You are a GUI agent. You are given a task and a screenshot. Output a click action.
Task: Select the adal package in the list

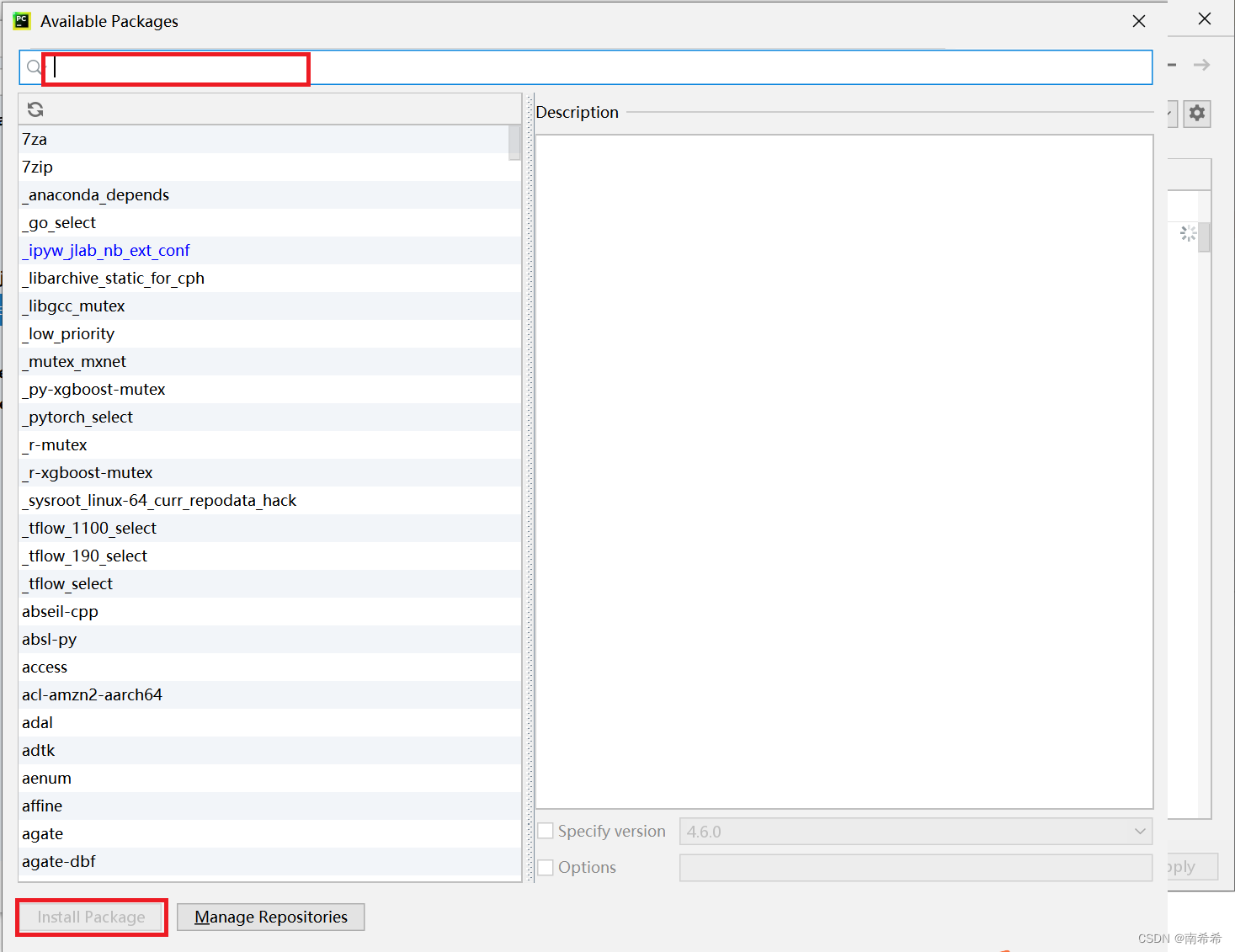coord(37,722)
